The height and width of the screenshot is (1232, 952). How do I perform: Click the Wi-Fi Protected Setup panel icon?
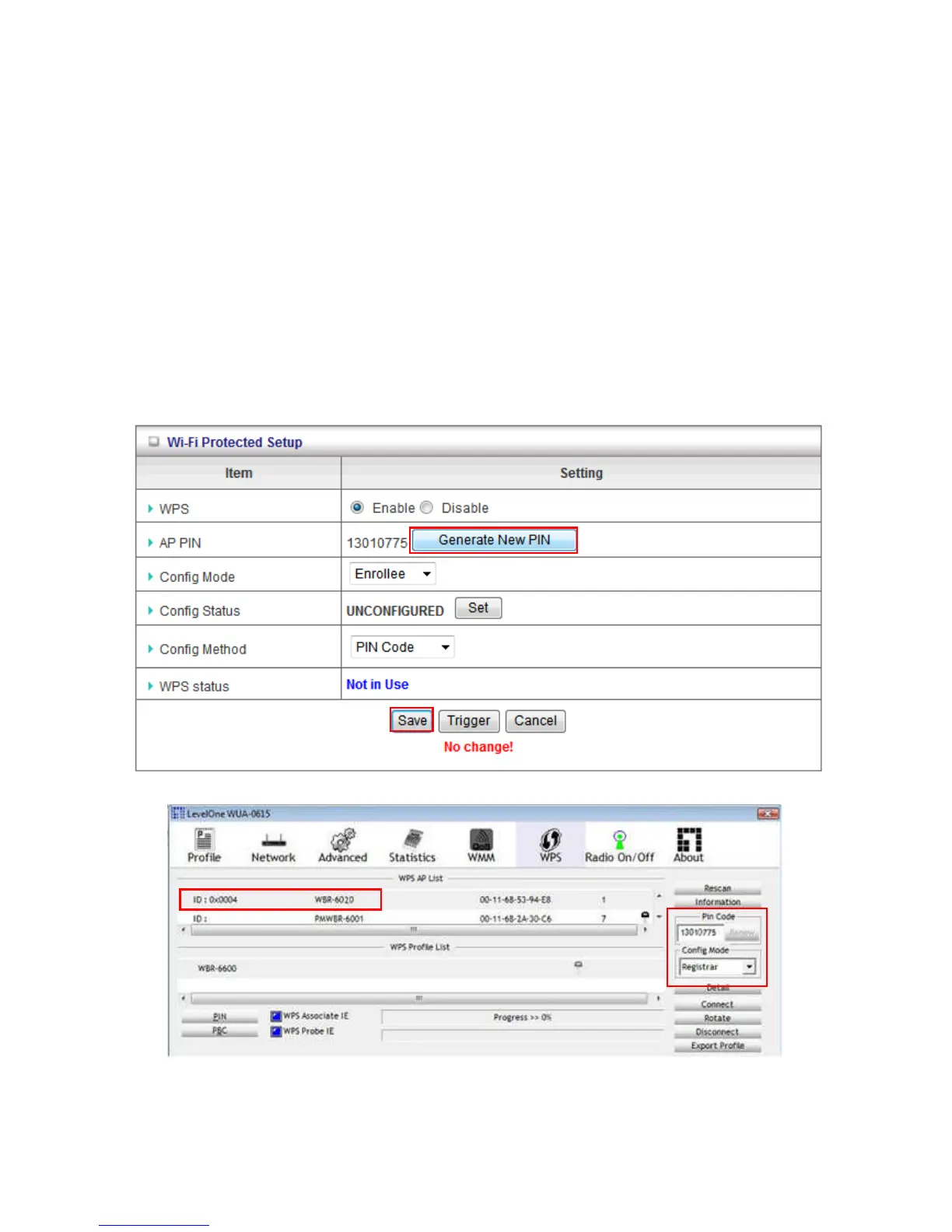[154, 442]
